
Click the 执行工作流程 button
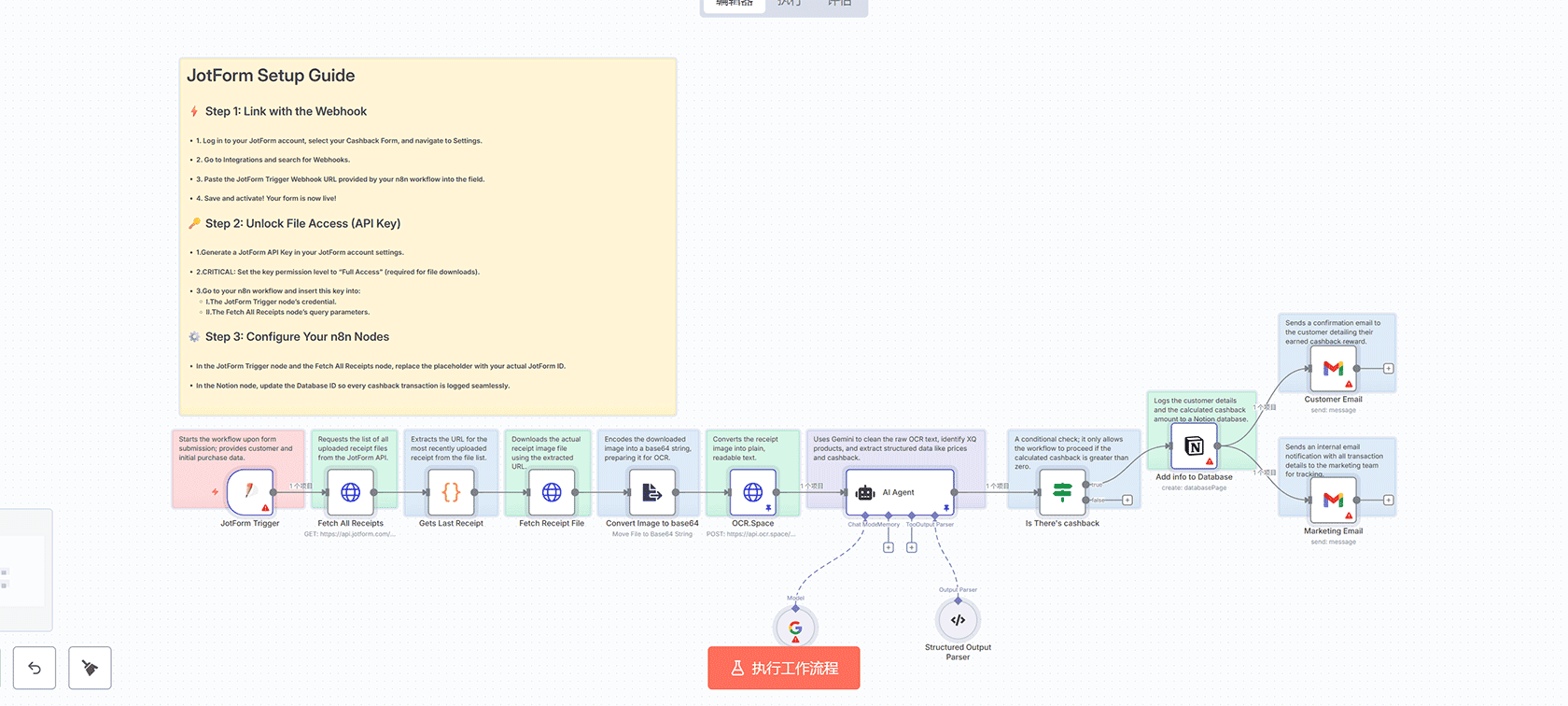(783, 669)
